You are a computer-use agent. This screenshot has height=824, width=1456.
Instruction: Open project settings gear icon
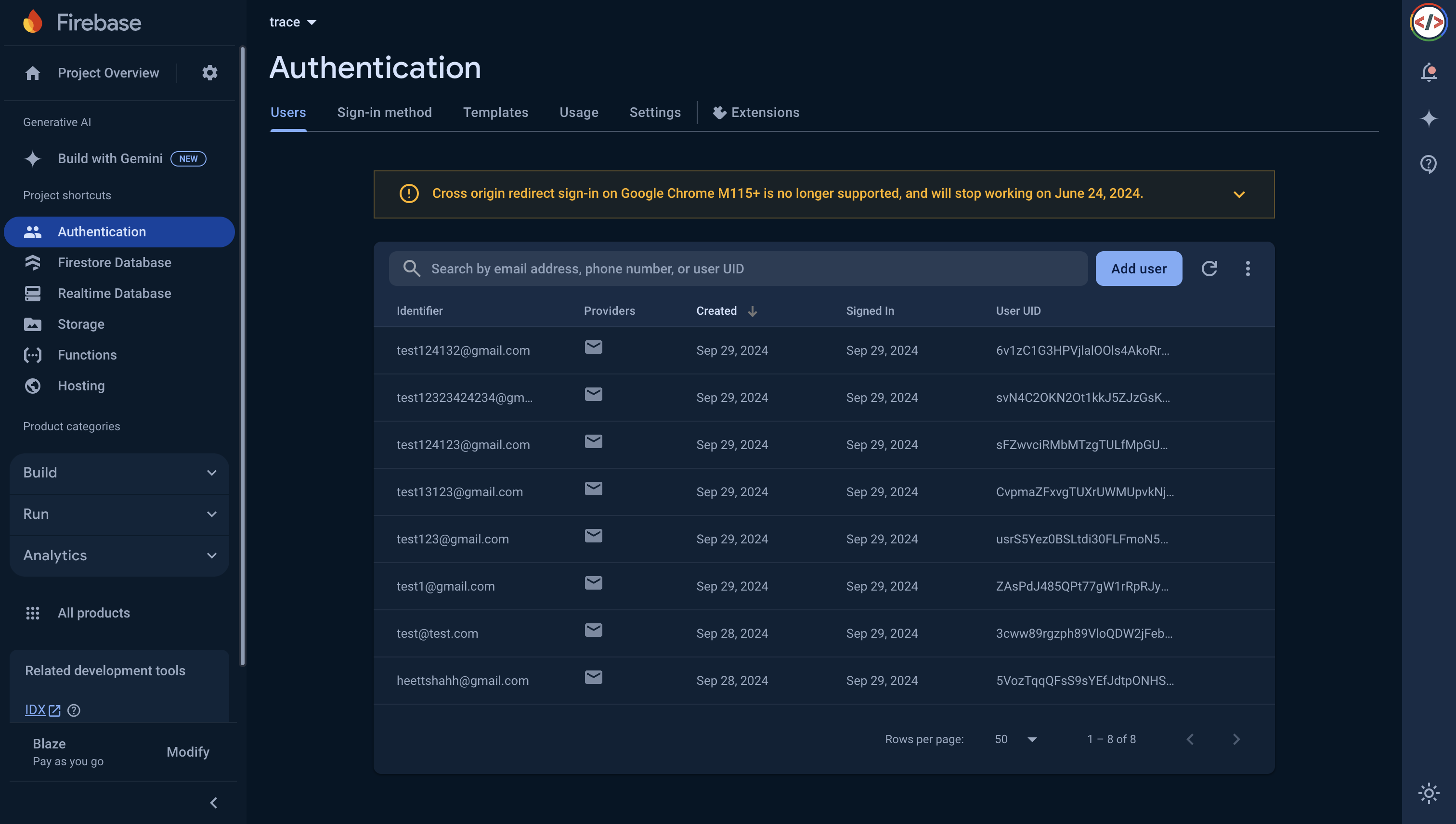pyautogui.click(x=209, y=73)
